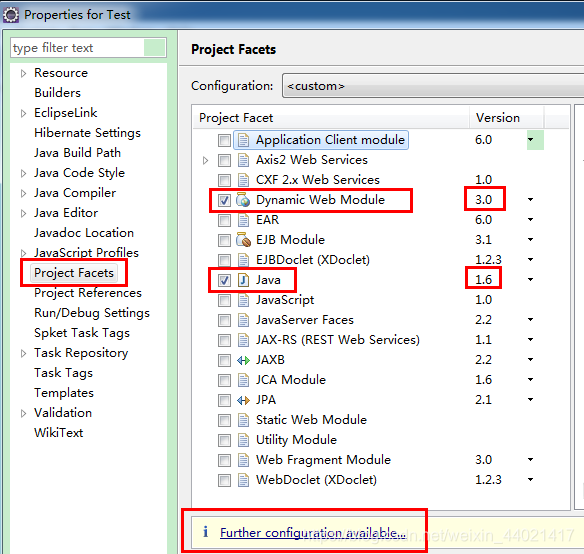Open version dropdown for JAXB facet
This screenshot has width=584, height=554.
530,360
